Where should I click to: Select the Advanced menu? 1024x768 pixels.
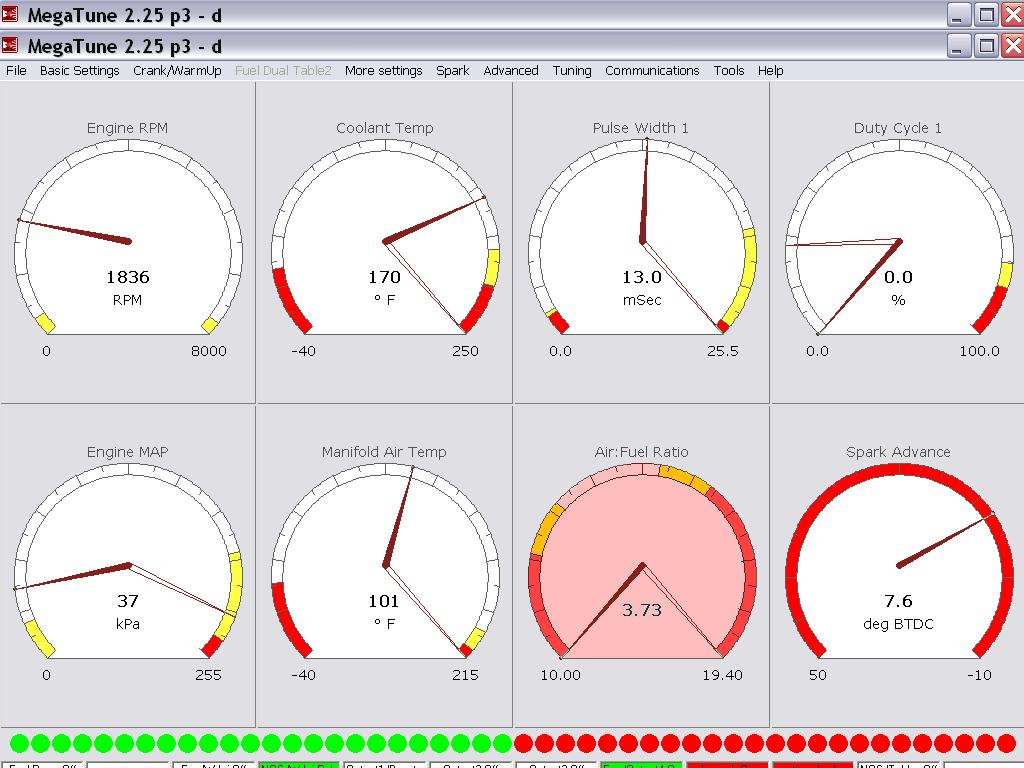511,71
